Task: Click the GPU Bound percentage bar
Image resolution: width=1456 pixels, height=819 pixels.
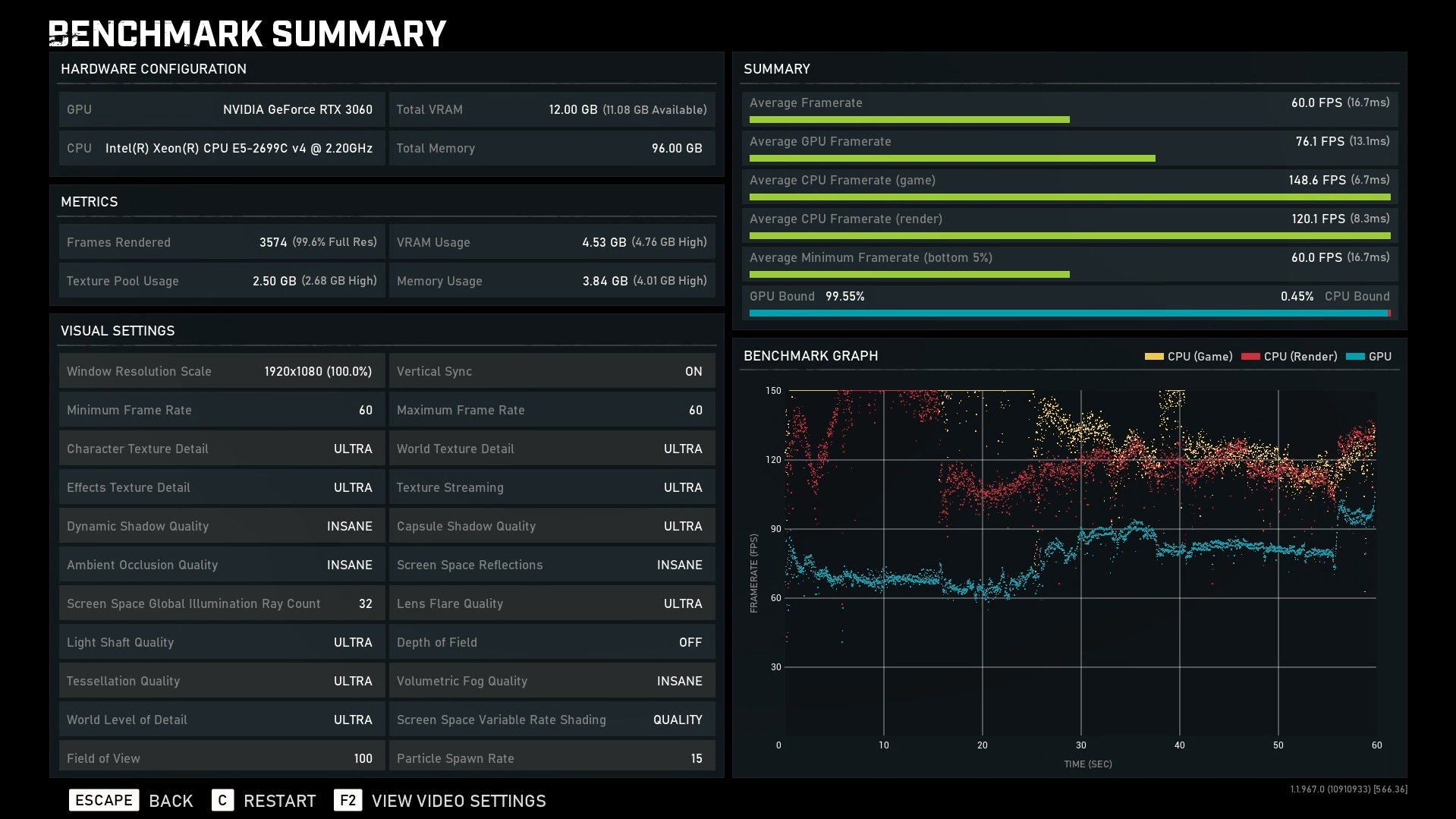Action: [1068, 313]
